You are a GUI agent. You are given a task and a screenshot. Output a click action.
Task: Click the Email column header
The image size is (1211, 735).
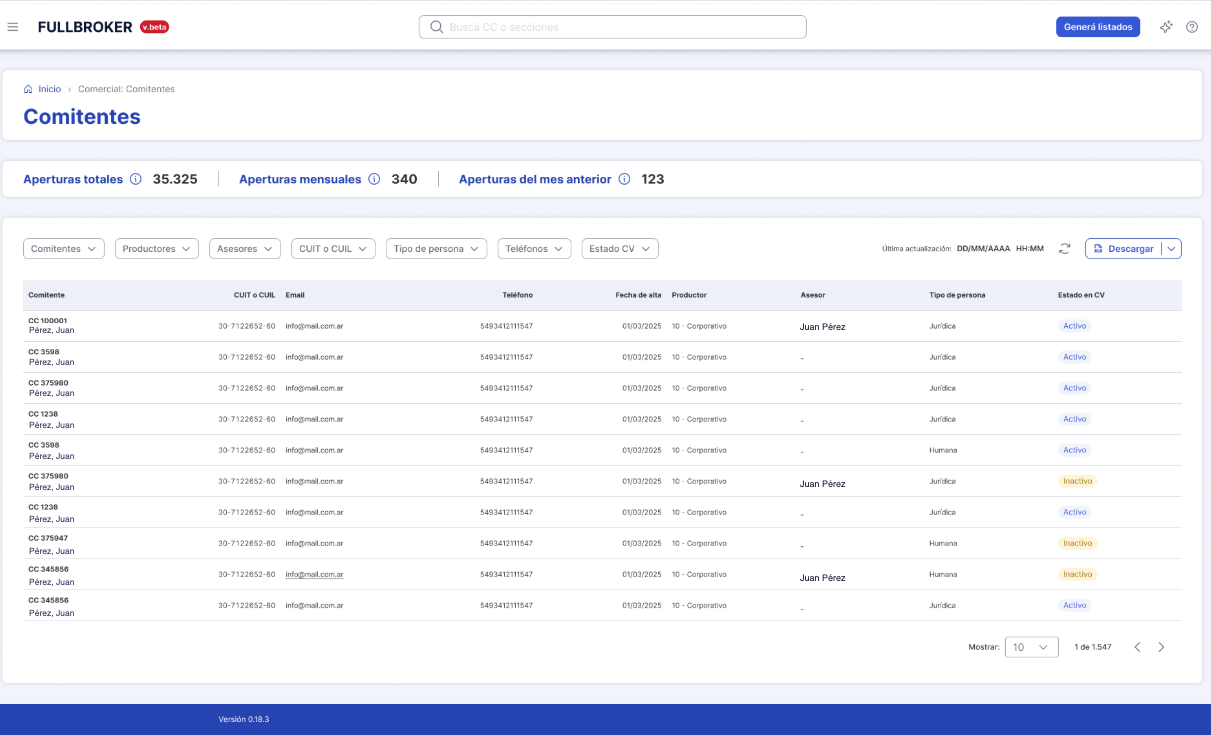coord(295,295)
